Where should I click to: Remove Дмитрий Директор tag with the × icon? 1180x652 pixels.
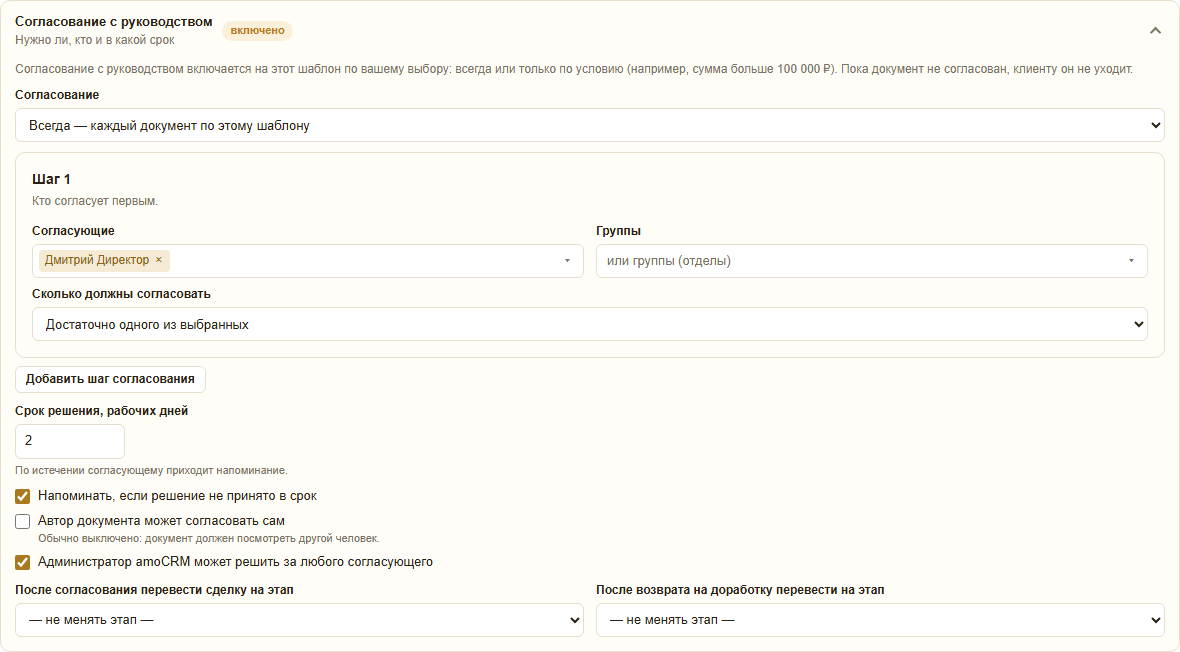click(159, 260)
